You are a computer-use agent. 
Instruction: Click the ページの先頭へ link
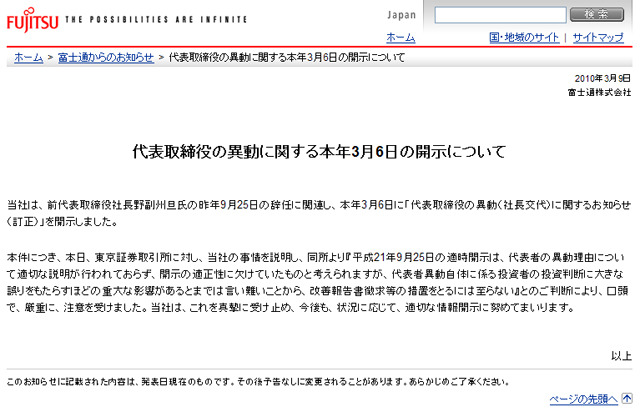pyautogui.click(x=584, y=399)
